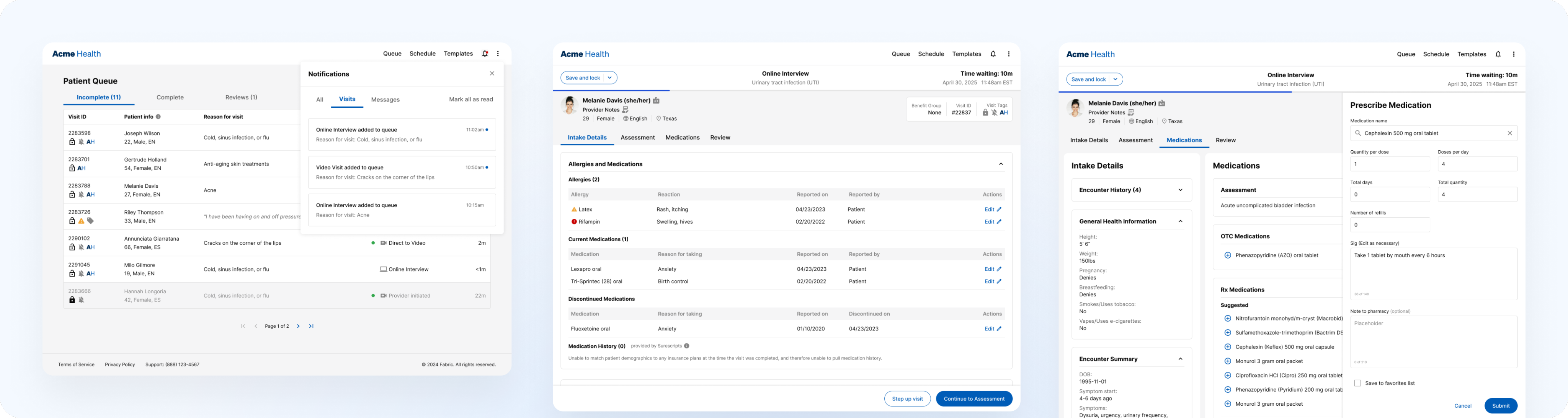Close the Notifications panel
The width and height of the screenshot is (1568, 418).
pos(492,74)
